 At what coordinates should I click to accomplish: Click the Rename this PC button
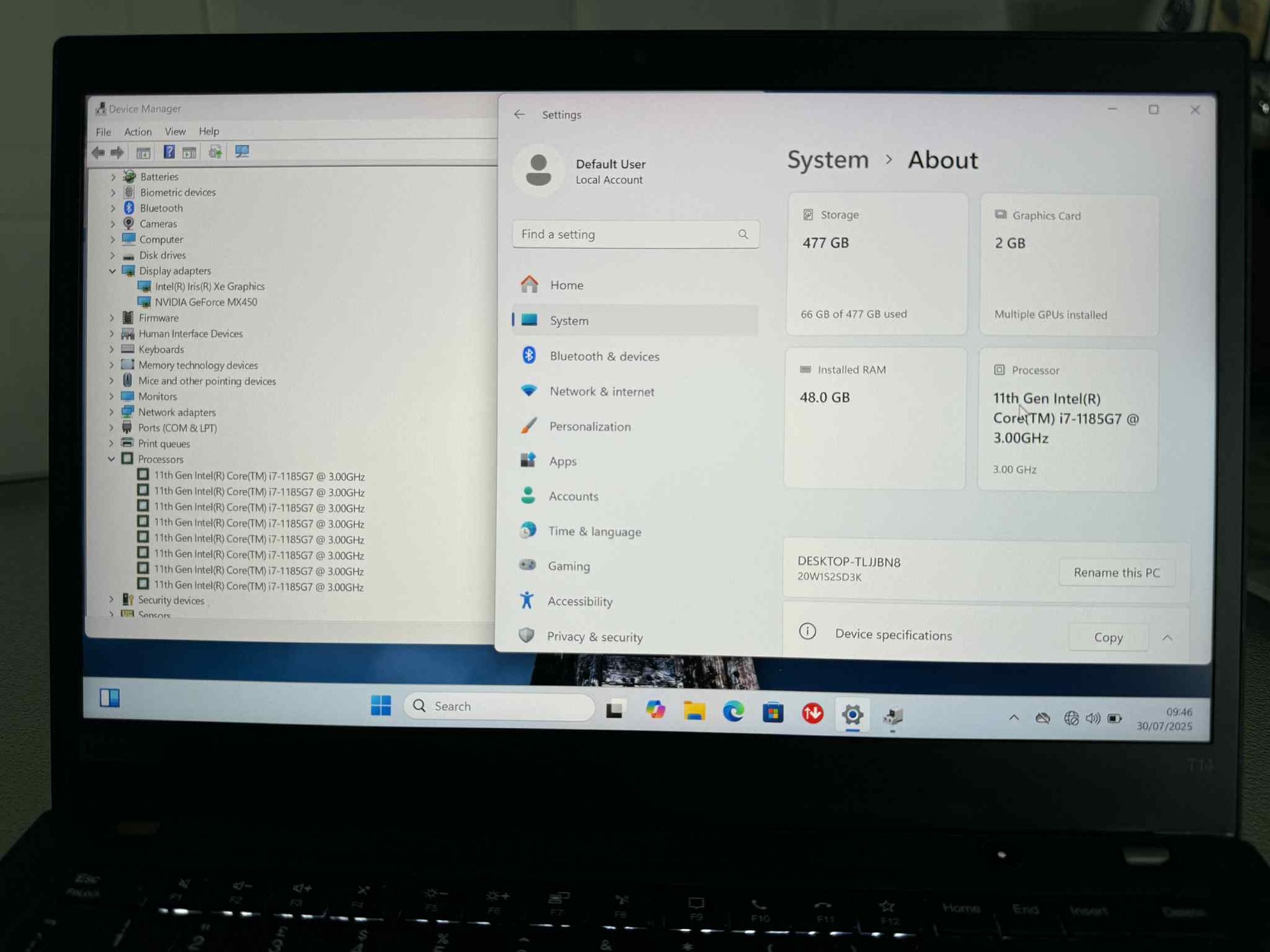click(x=1117, y=572)
